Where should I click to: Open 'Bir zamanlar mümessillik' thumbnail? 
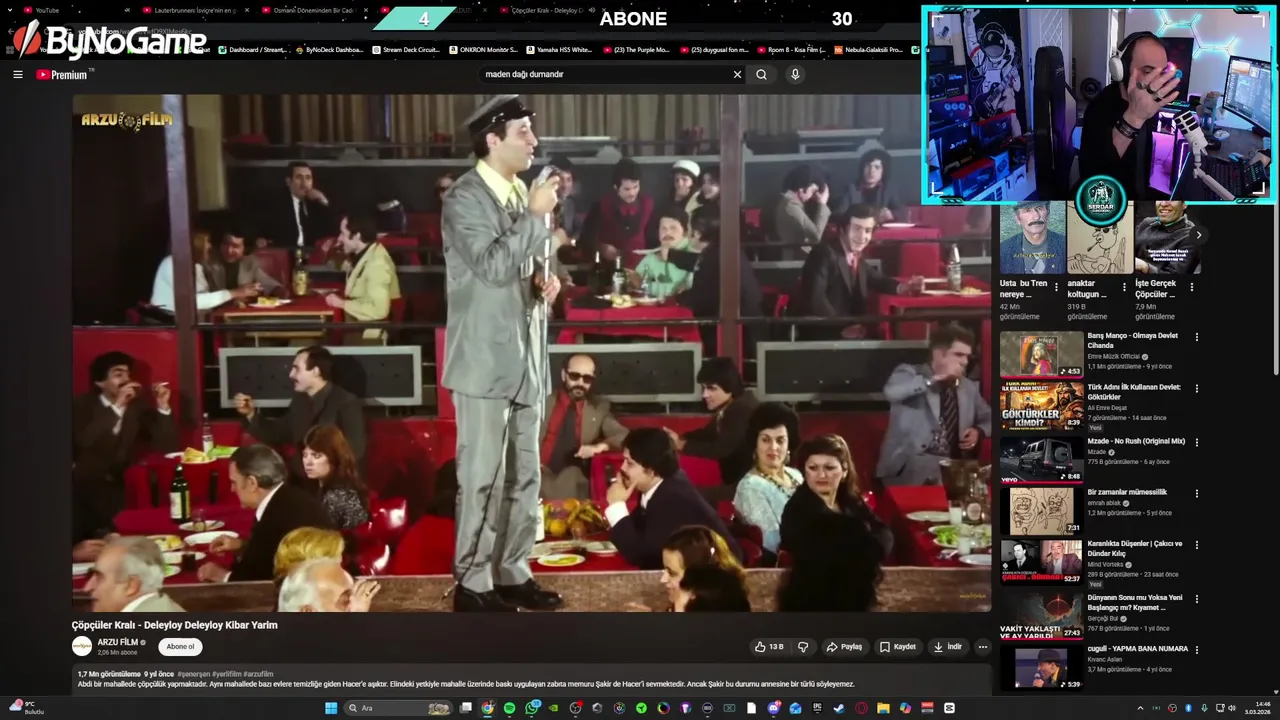(1041, 511)
